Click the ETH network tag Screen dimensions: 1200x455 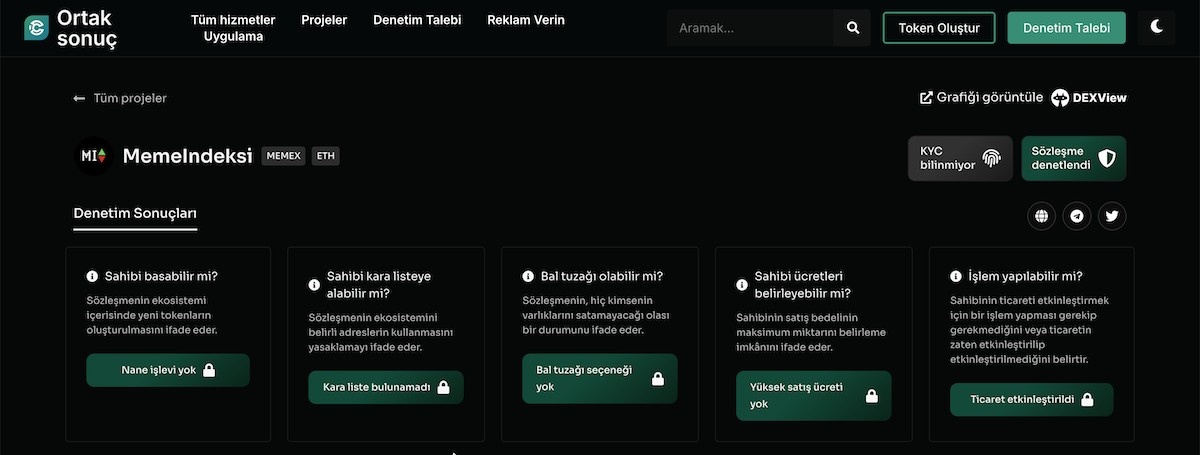325,156
